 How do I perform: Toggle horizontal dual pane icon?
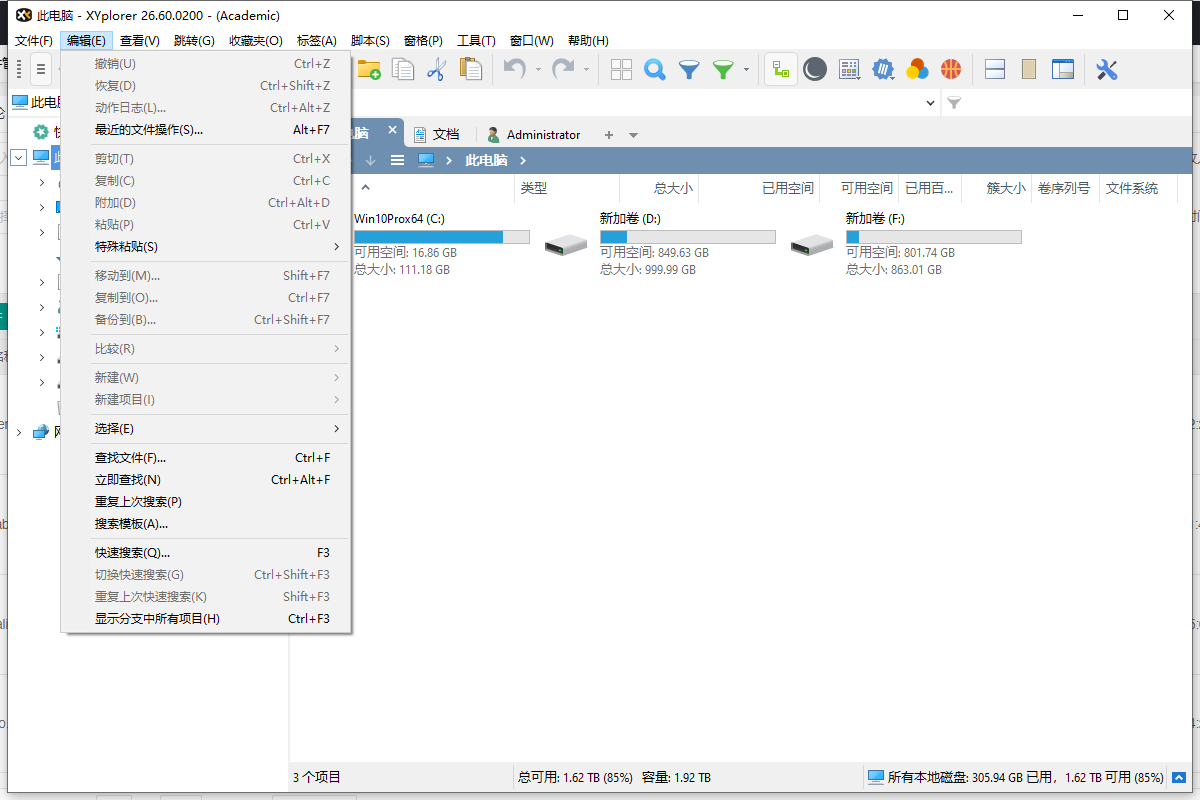pyautogui.click(x=995, y=69)
